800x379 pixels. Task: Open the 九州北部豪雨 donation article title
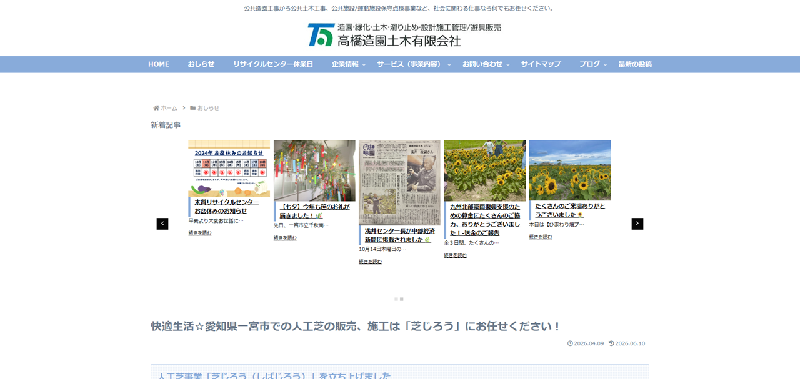pos(485,219)
